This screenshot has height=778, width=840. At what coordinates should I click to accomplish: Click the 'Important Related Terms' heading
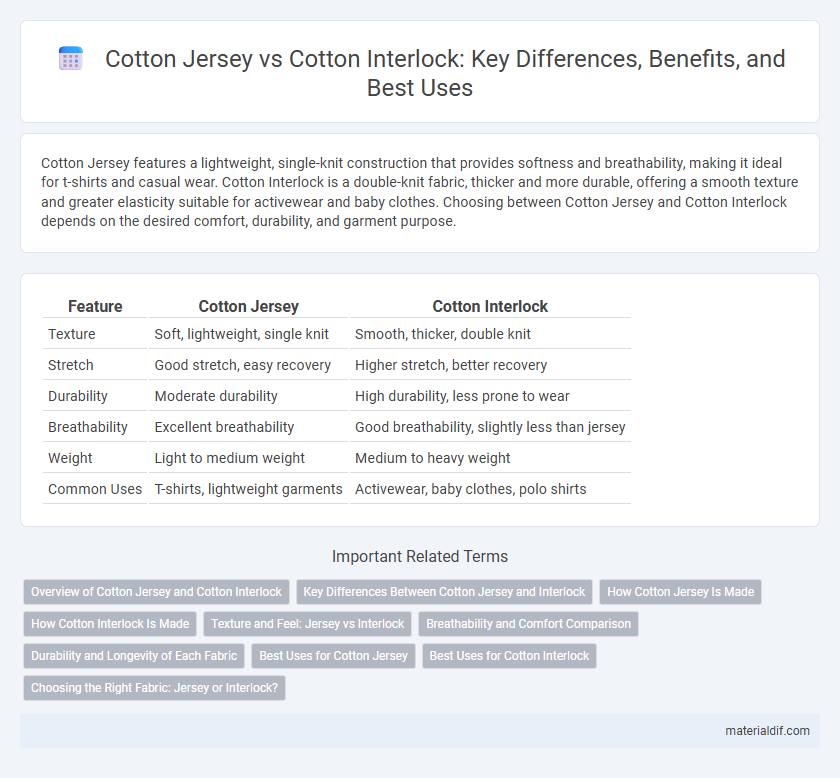coord(420,557)
